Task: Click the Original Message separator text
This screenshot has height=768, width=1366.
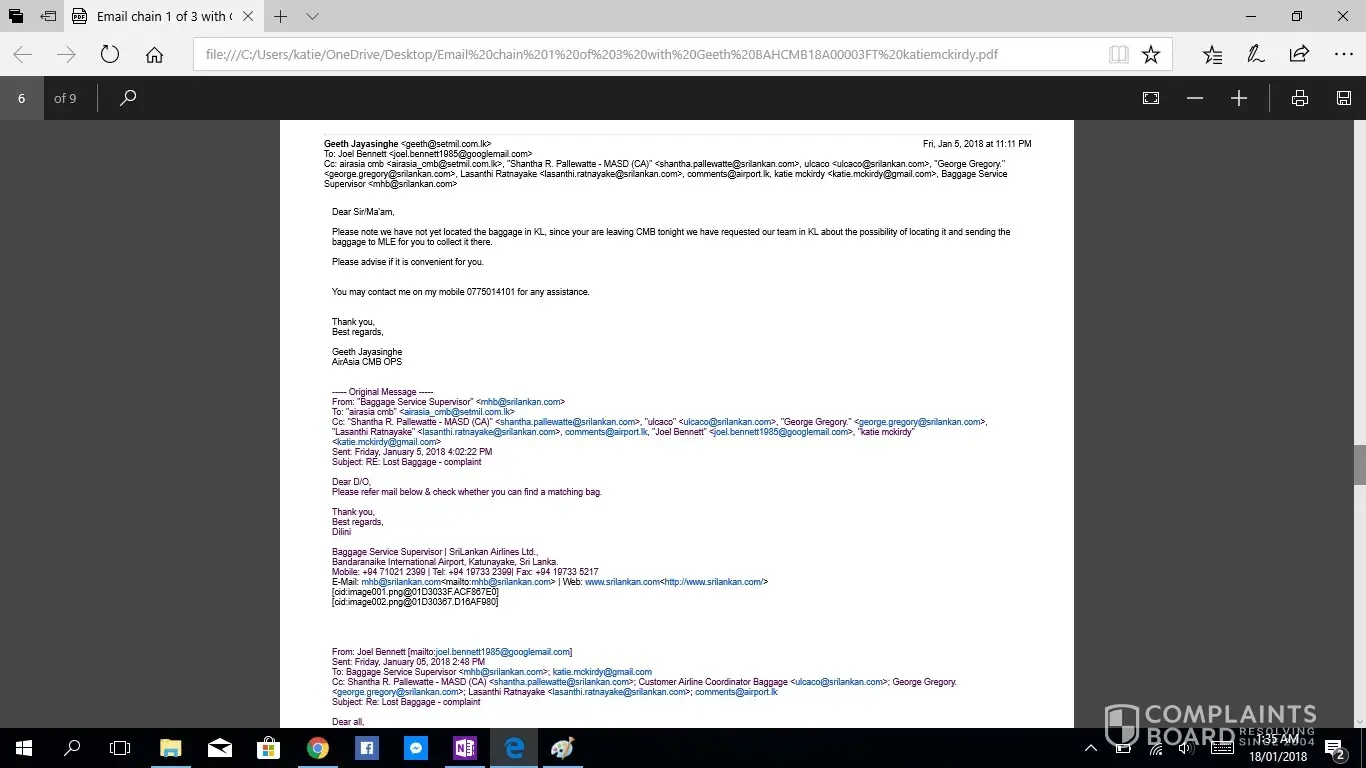Action: (383, 392)
